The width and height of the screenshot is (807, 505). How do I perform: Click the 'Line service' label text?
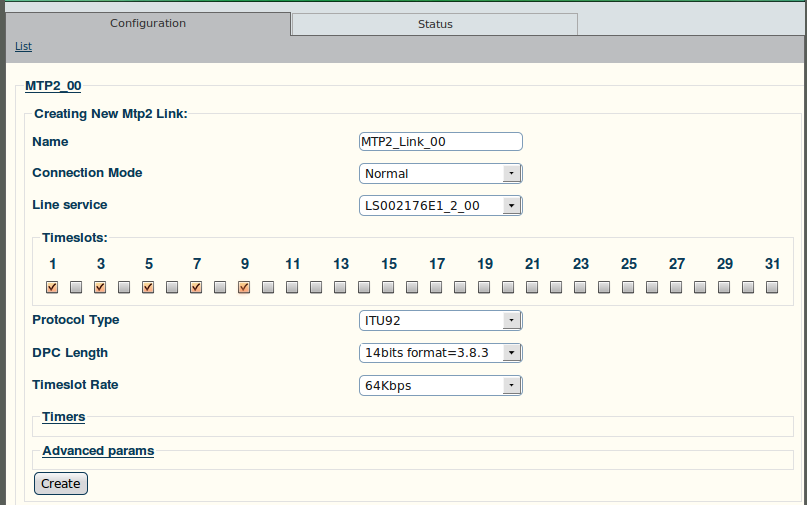click(69, 205)
